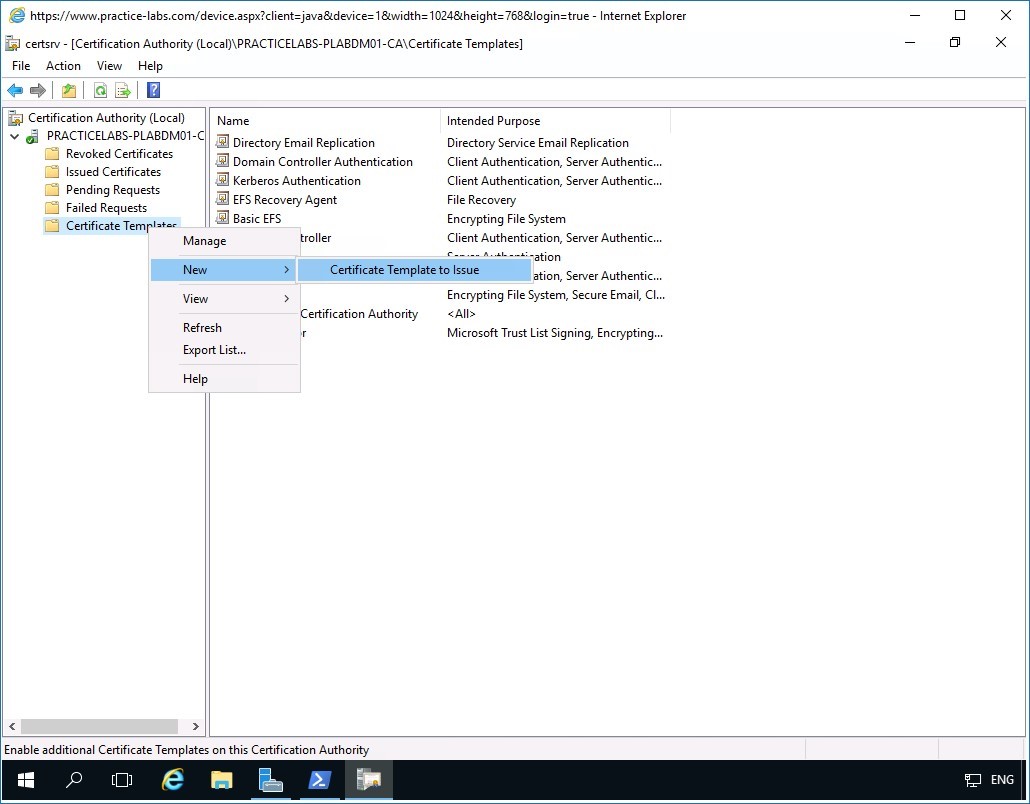Select Manage from the context menu

pyautogui.click(x=203, y=240)
